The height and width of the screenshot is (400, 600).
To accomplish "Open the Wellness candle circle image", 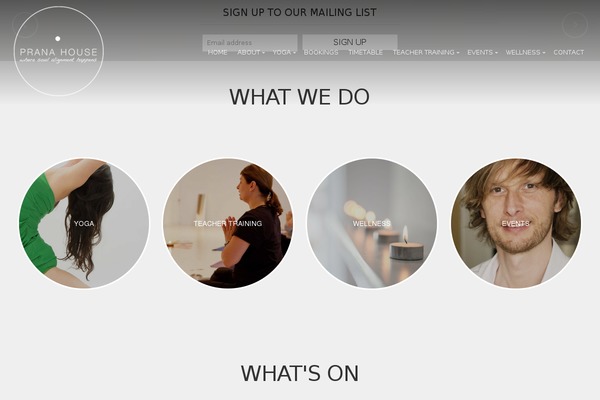I will 372,223.
